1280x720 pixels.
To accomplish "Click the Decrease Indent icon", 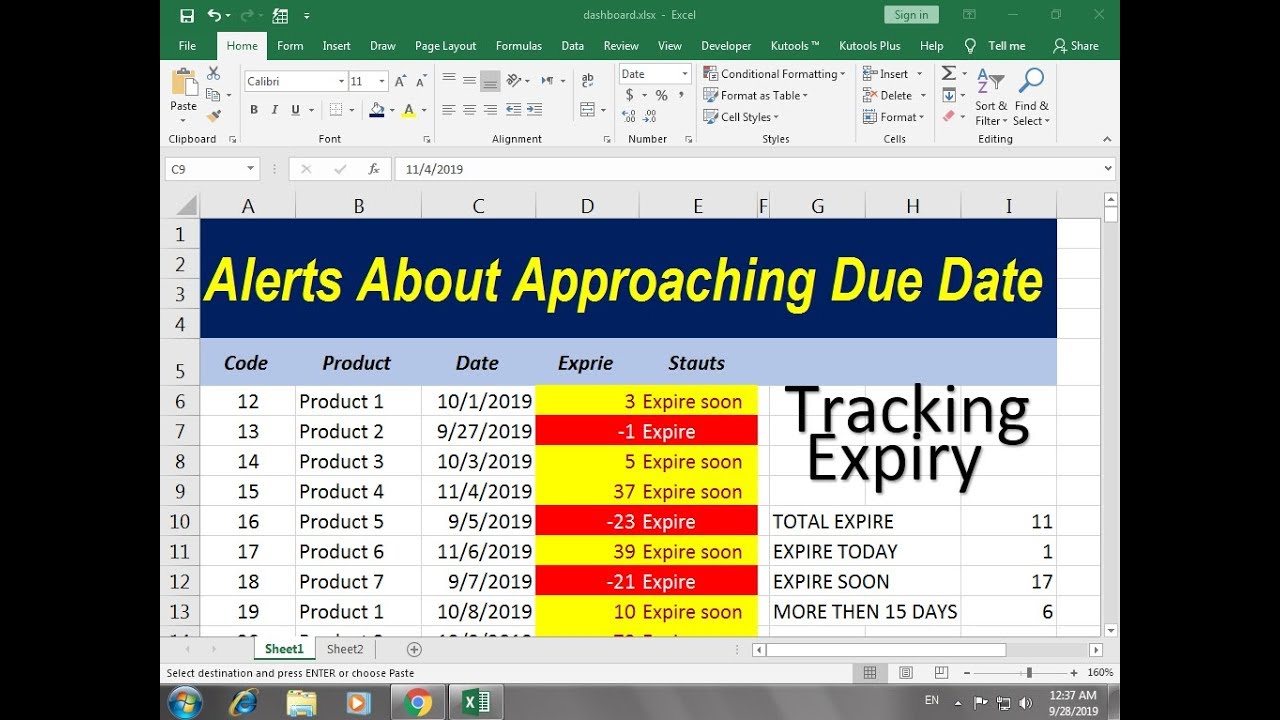I will (x=513, y=110).
